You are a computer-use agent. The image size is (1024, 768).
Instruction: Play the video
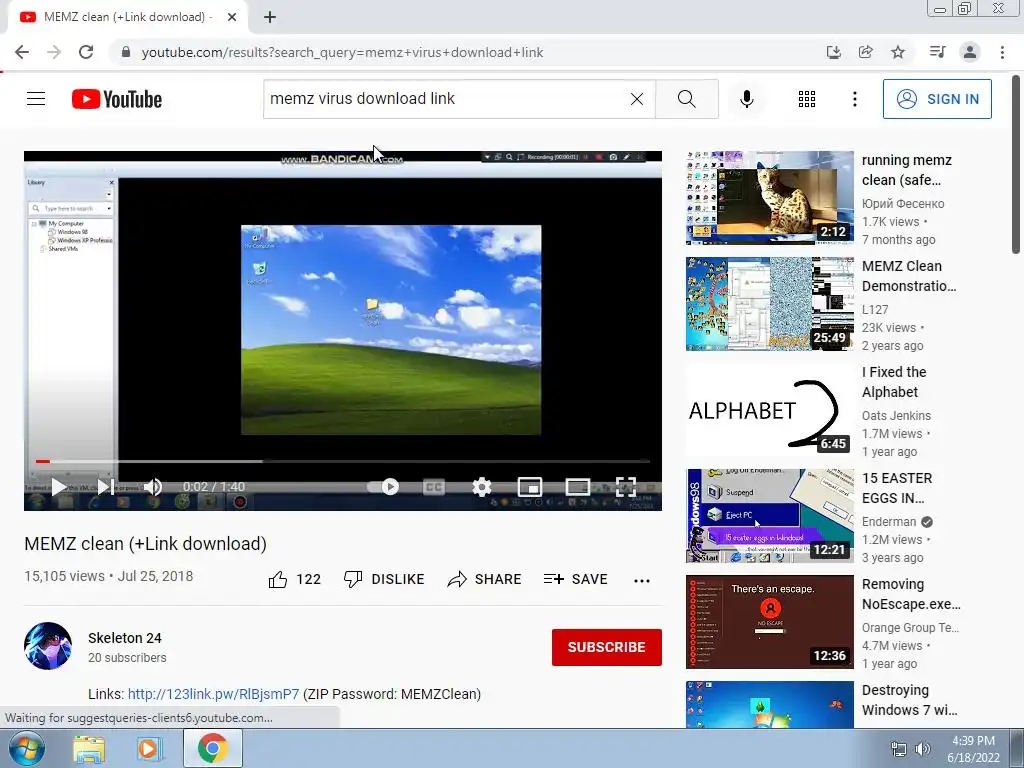pyautogui.click(x=59, y=487)
